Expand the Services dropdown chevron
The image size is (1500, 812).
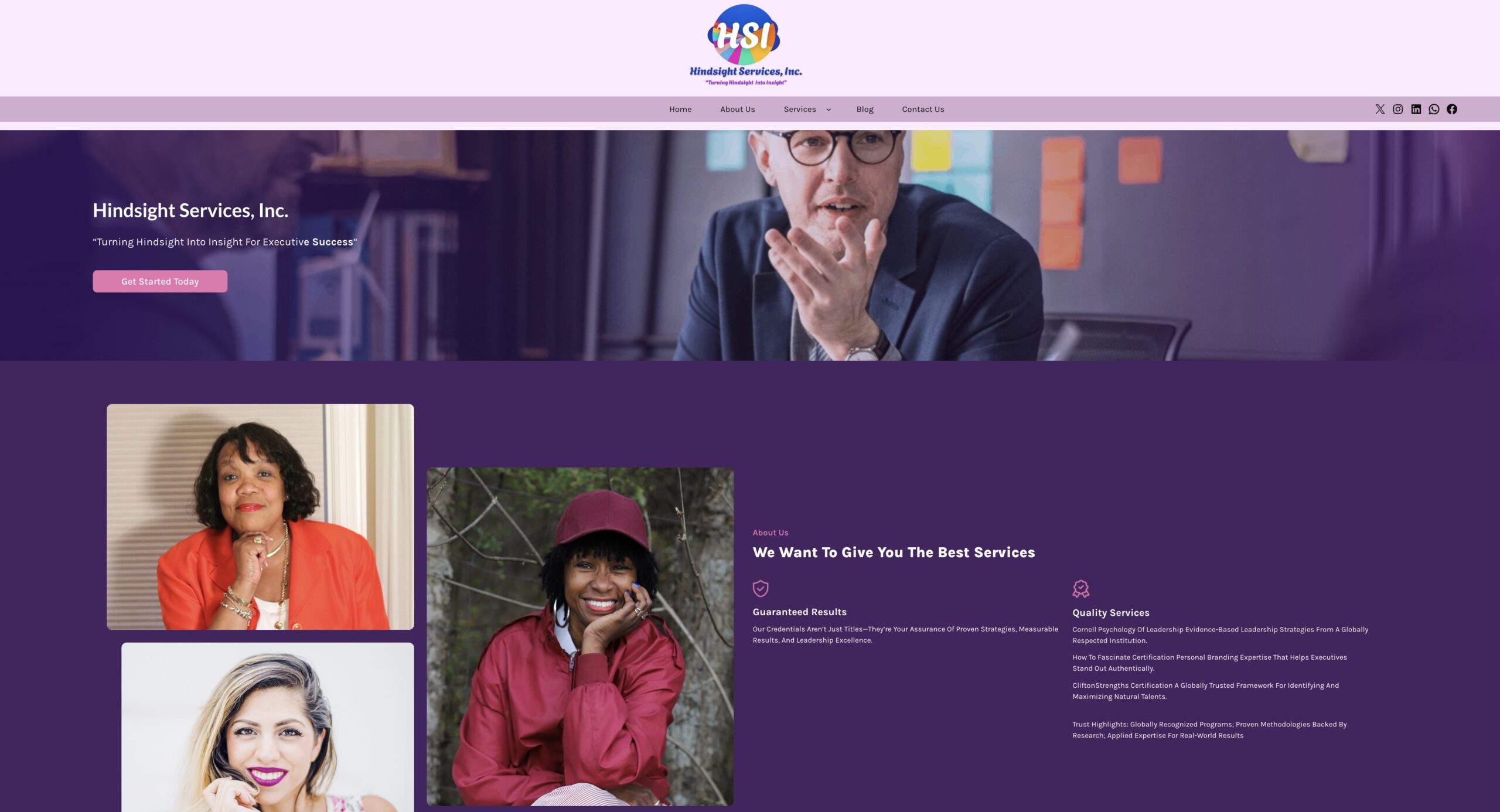[x=829, y=110]
